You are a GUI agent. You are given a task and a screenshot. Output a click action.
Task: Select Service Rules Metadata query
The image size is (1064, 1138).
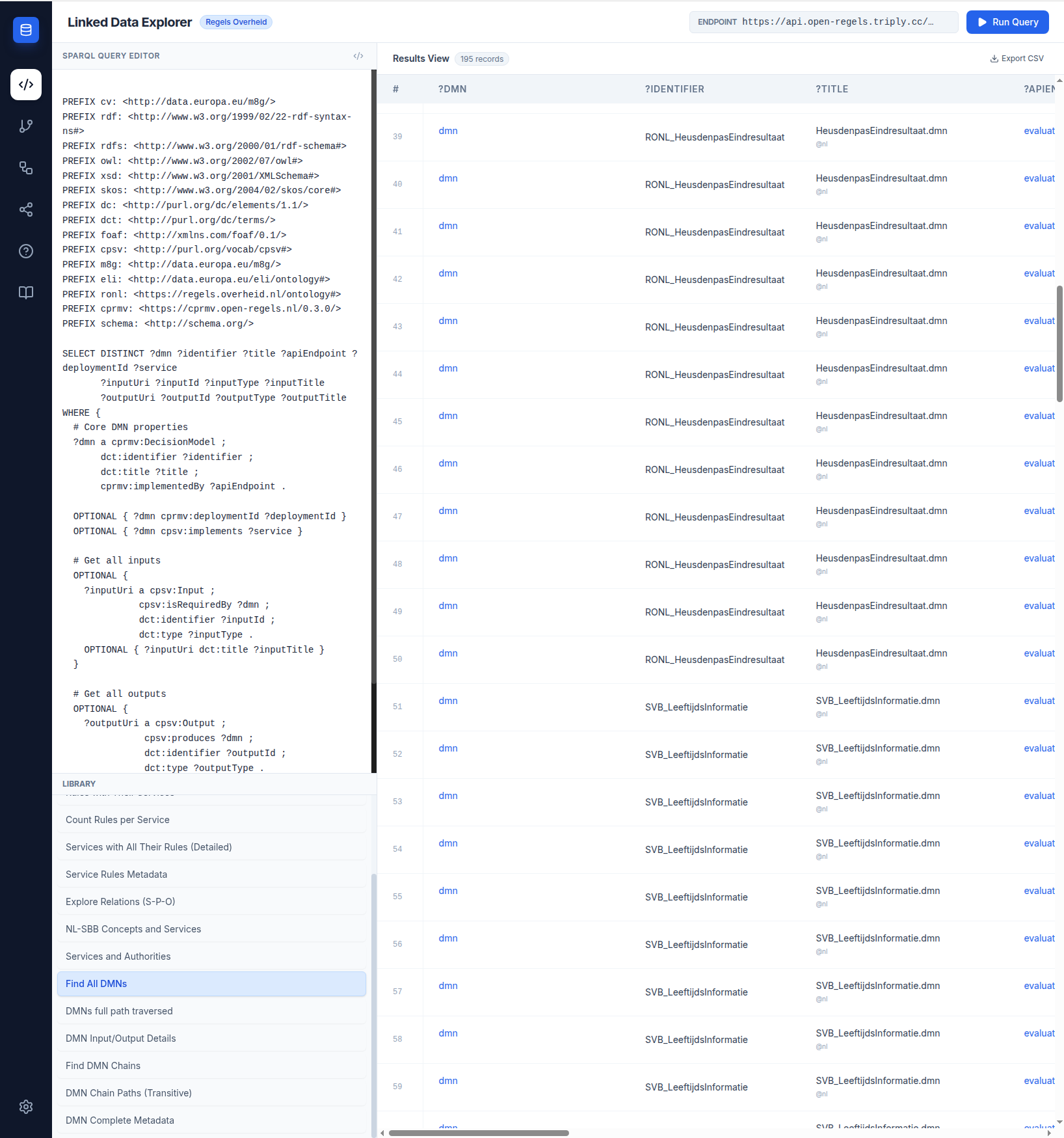[211, 874]
